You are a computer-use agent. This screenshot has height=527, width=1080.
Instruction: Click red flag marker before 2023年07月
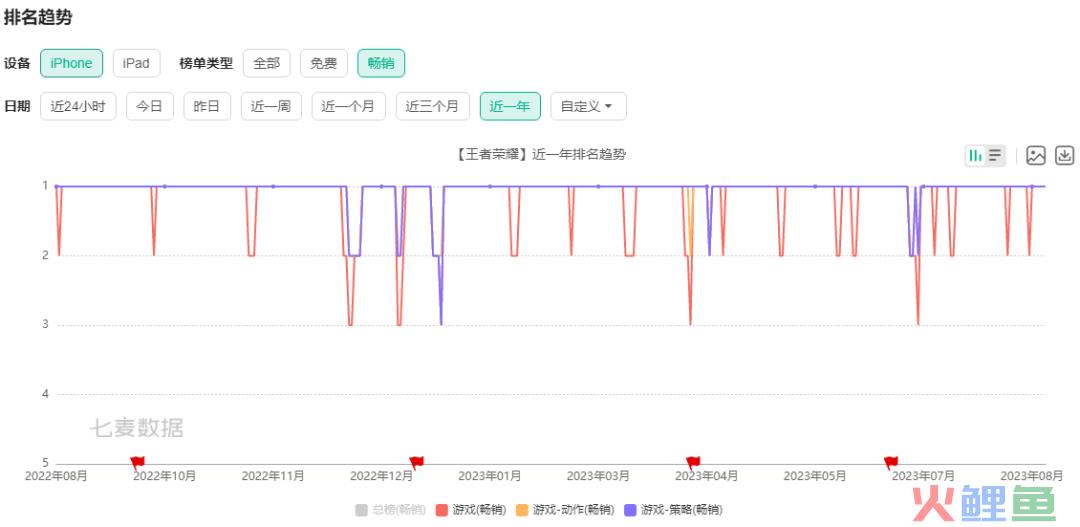tap(891, 462)
